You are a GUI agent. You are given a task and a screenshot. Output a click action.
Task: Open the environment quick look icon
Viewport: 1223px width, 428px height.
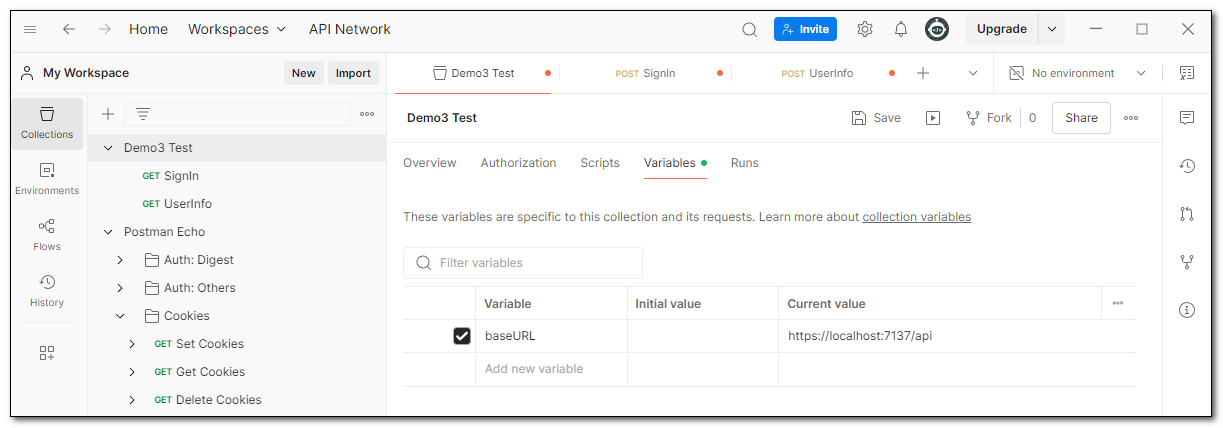[x=1187, y=73]
